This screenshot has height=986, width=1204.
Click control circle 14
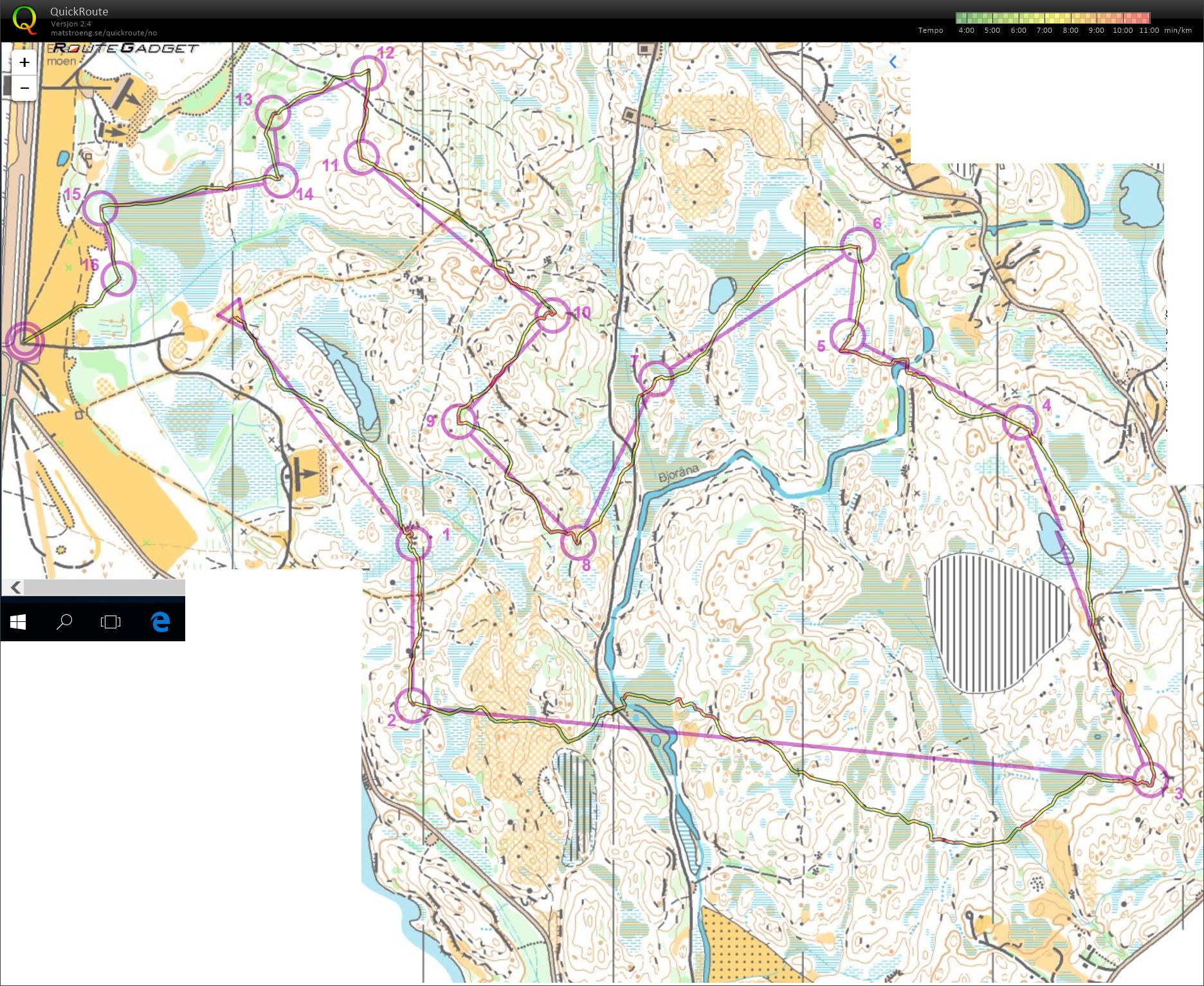(281, 179)
